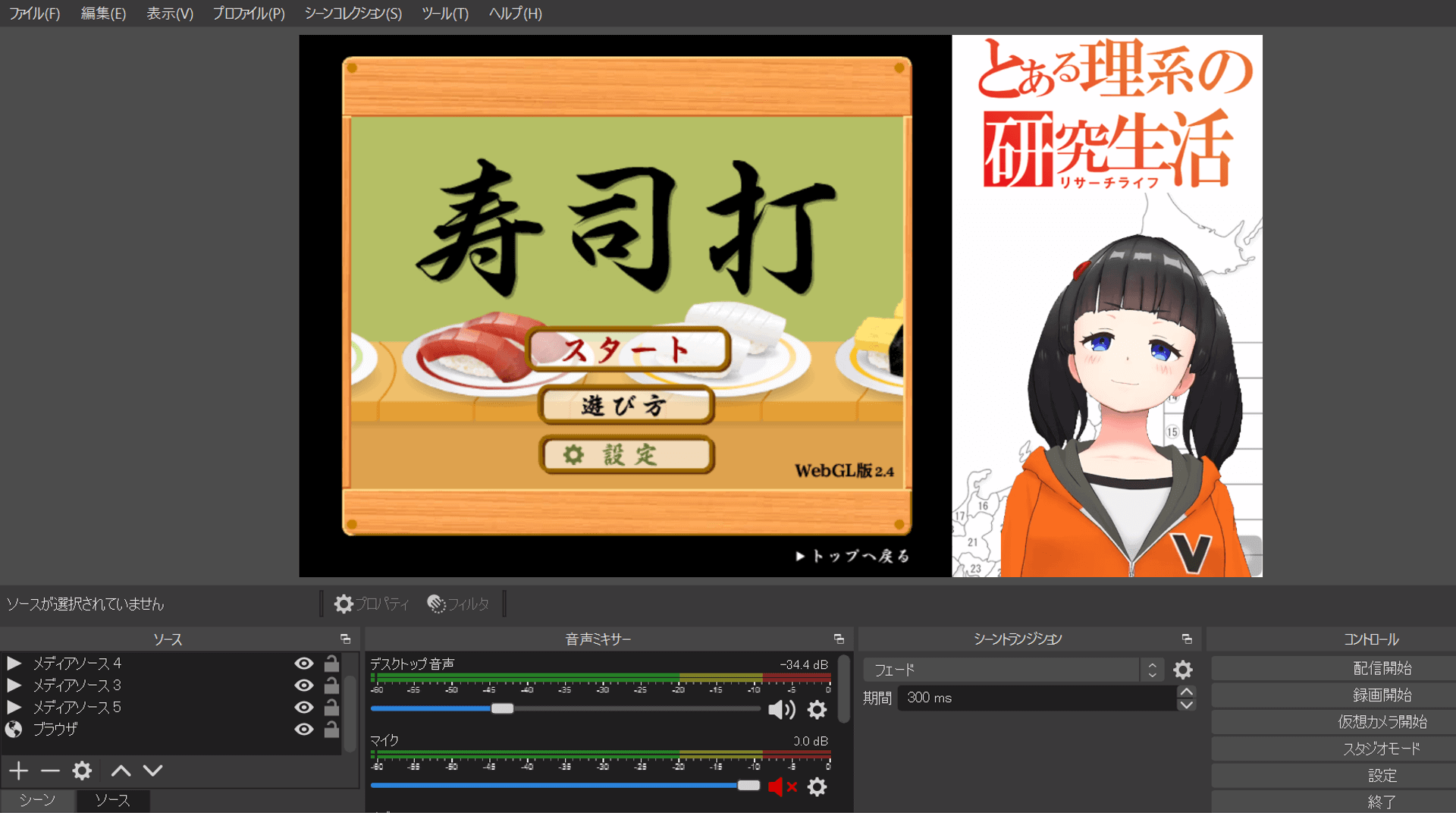Click 録画開始 to start recording
The height and width of the screenshot is (813, 1456).
pyautogui.click(x=1382, y=695)
